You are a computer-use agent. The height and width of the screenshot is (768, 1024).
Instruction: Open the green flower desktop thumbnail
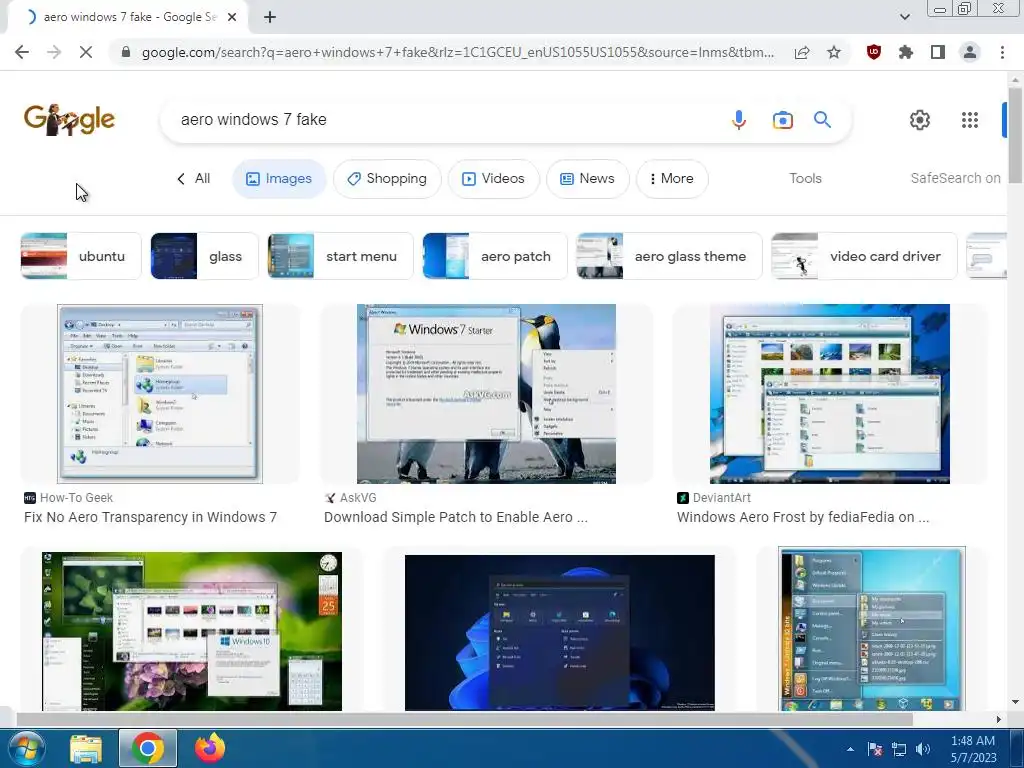[192, 631]
